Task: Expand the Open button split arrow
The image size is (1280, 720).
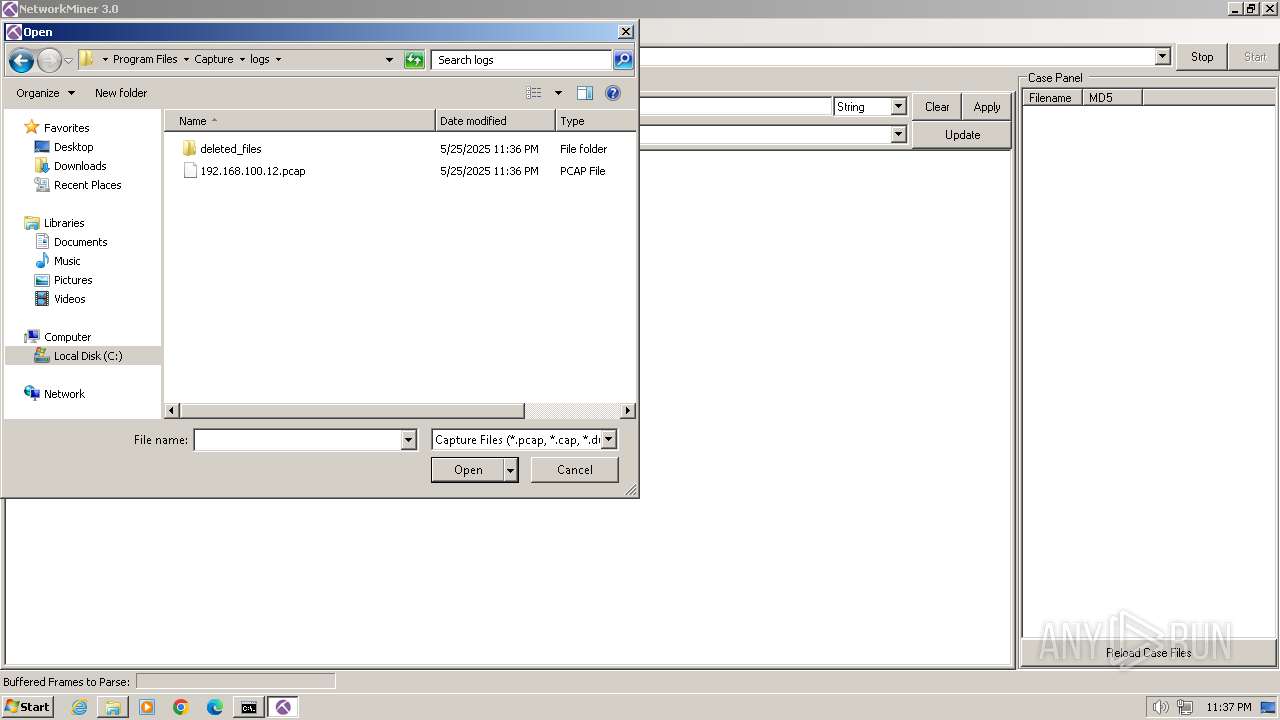Action: click(511, 470)
